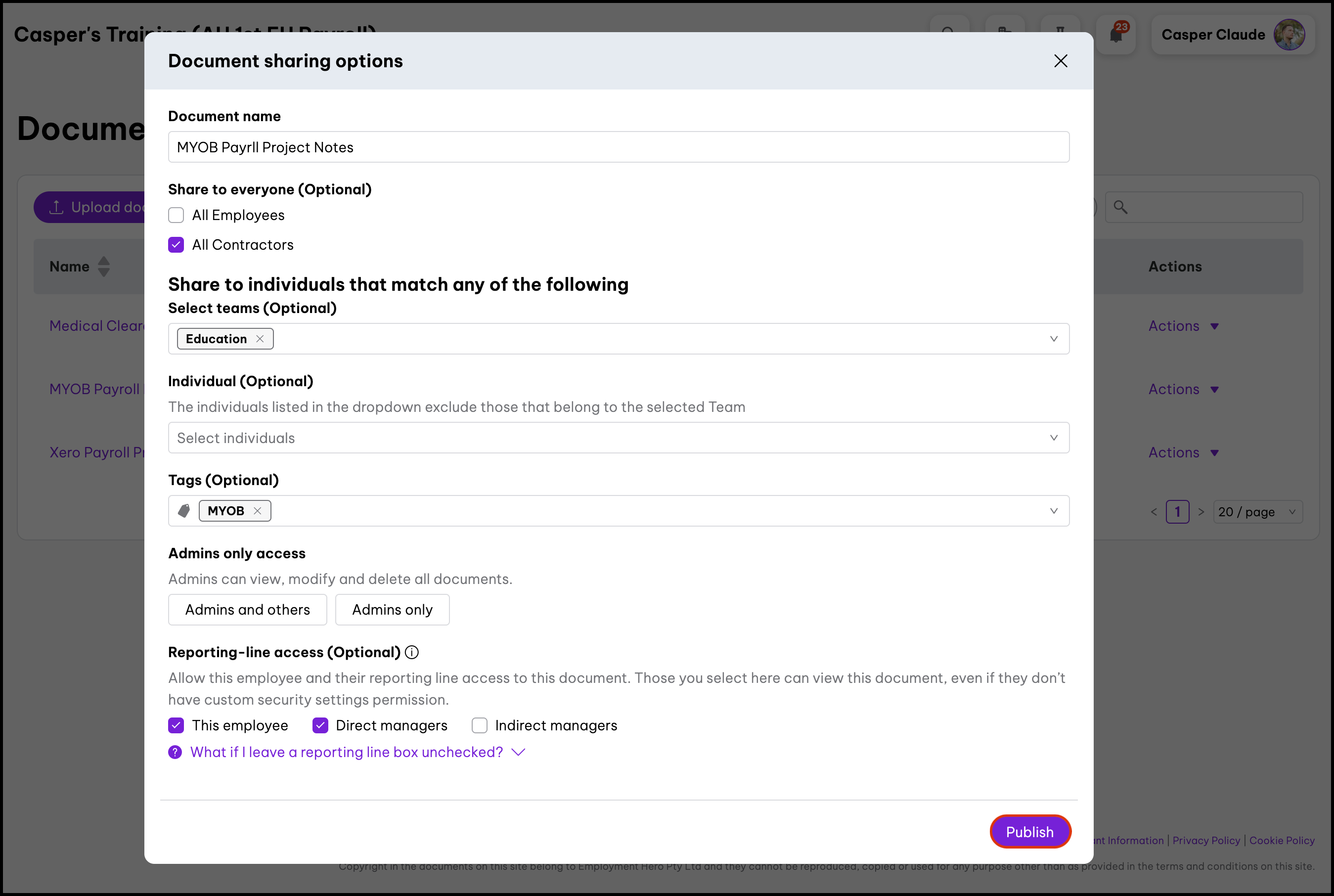Open the Select individuals dropdown
1334x896 pixels.
click(x=618, y=438)
